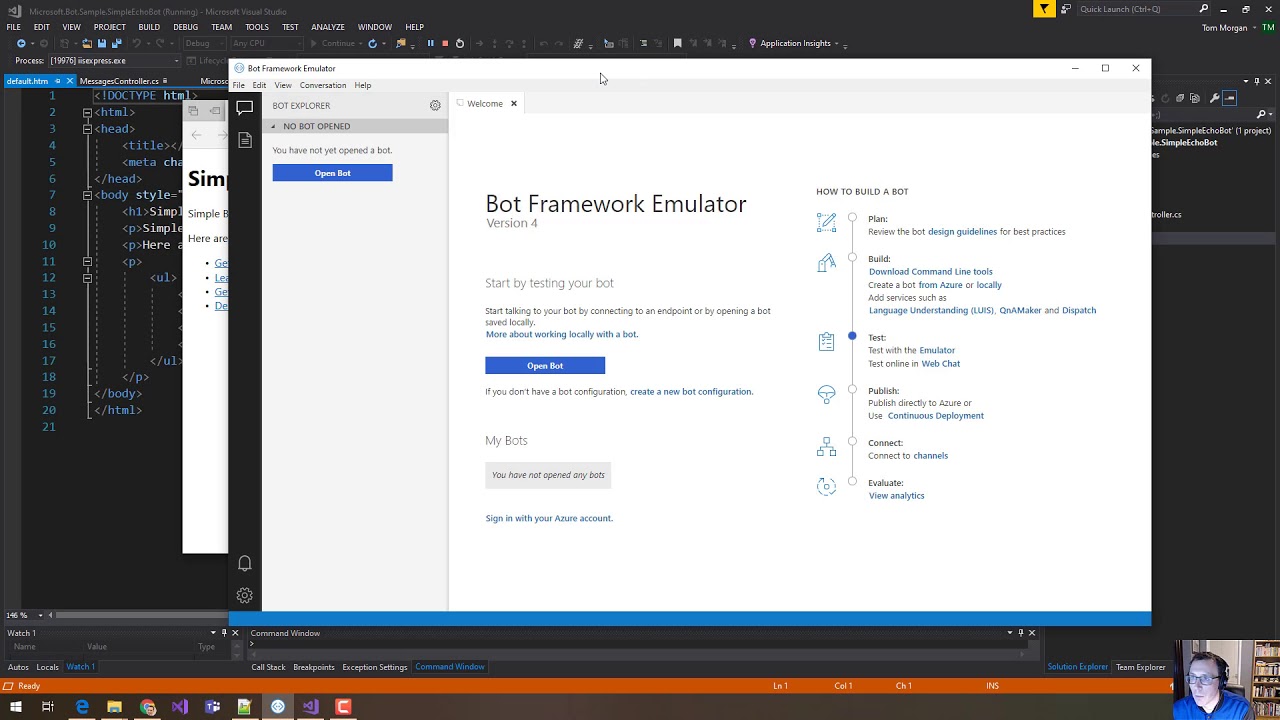Screen dimensions: 1280x720
Task: Open Watch 1 window position dropdown
Action: click(213, 633)
